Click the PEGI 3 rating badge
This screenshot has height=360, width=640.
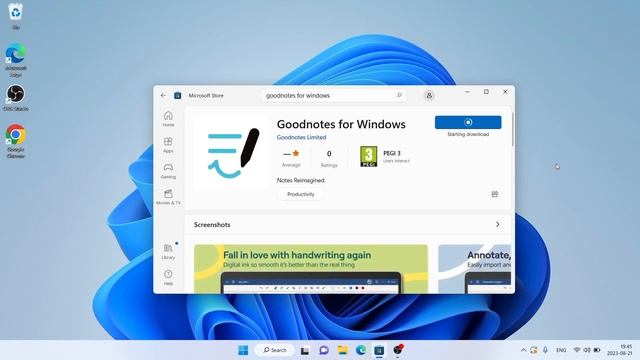369,157
